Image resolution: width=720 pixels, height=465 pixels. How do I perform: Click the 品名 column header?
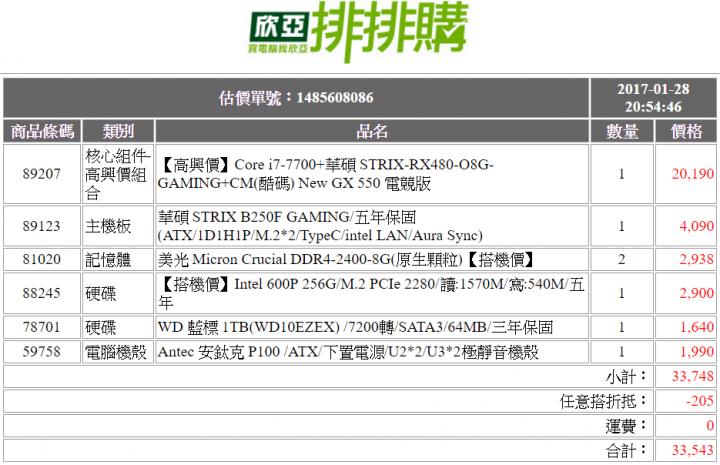(x=372, y=131)
